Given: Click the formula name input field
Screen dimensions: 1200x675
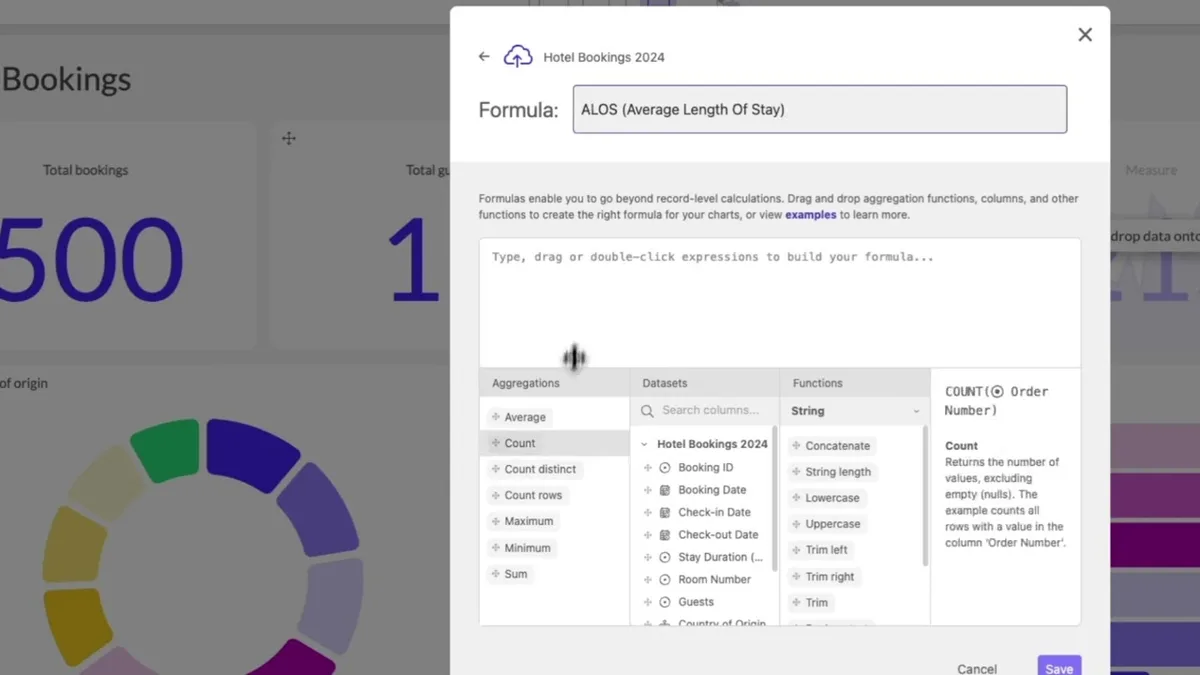Looking at the screenshot, I should point(820,109).
